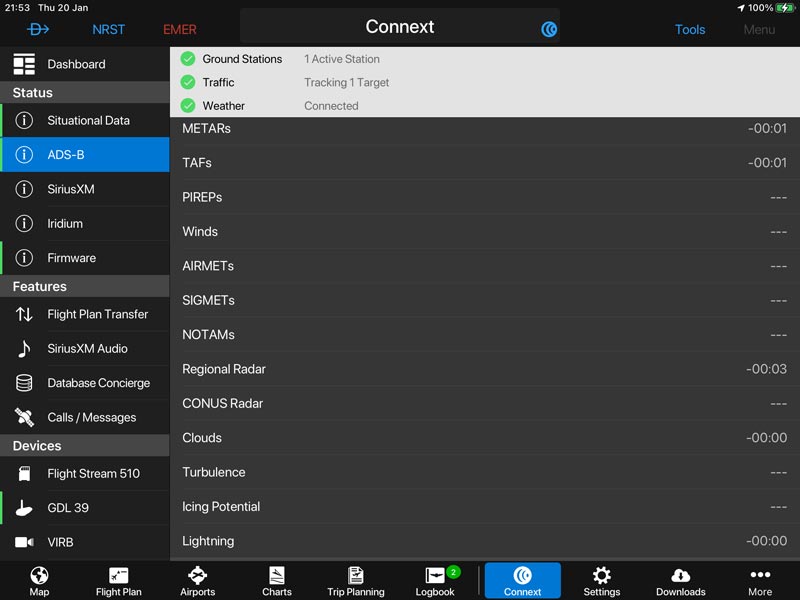
Task: Open Database Concierge feature
Action: pyautogui.click(x=85, y=383)
